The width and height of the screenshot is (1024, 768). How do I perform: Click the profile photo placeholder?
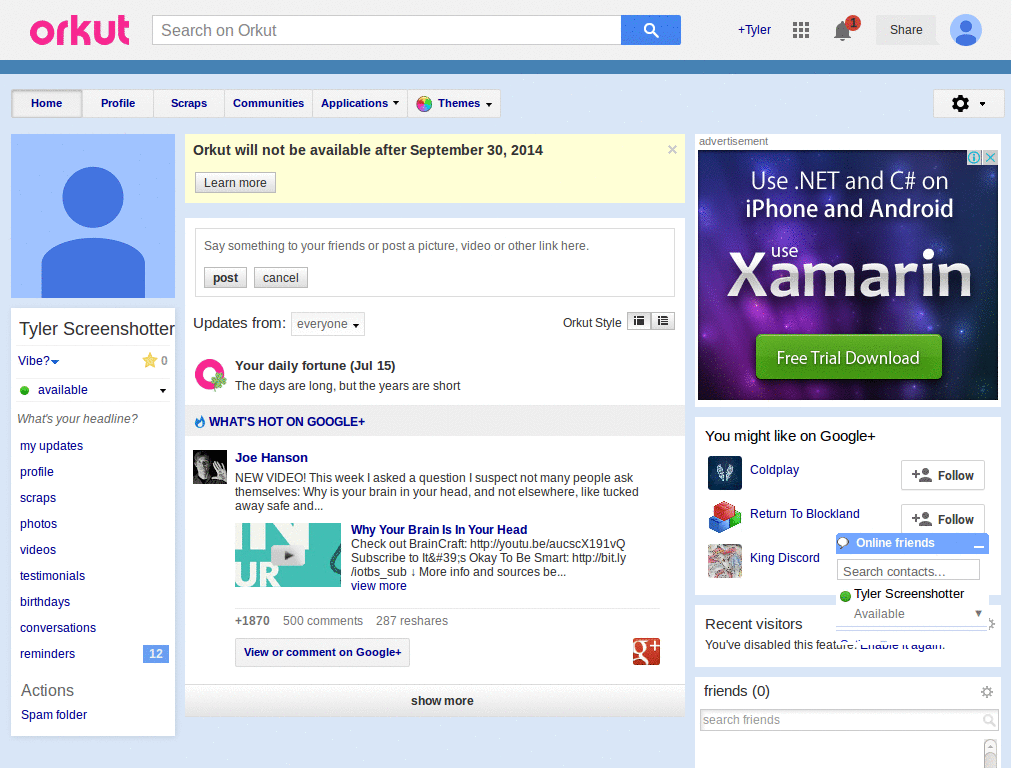(93, 216)
